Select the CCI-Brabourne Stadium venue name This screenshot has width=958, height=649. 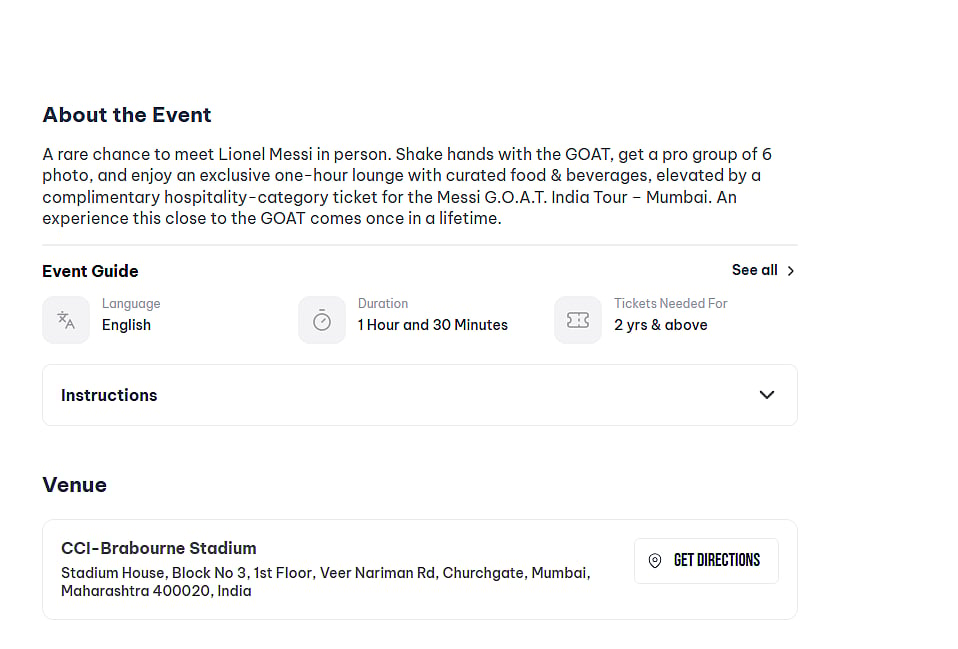pos(159,548)
